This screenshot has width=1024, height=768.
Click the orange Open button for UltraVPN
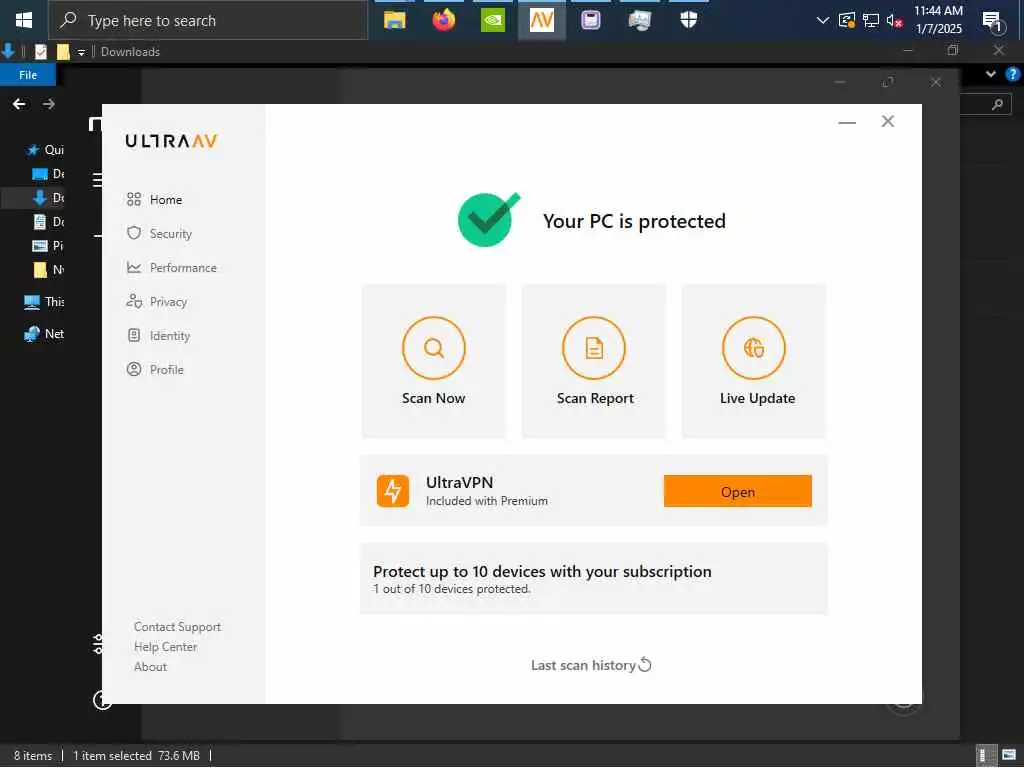pos(737,491)
